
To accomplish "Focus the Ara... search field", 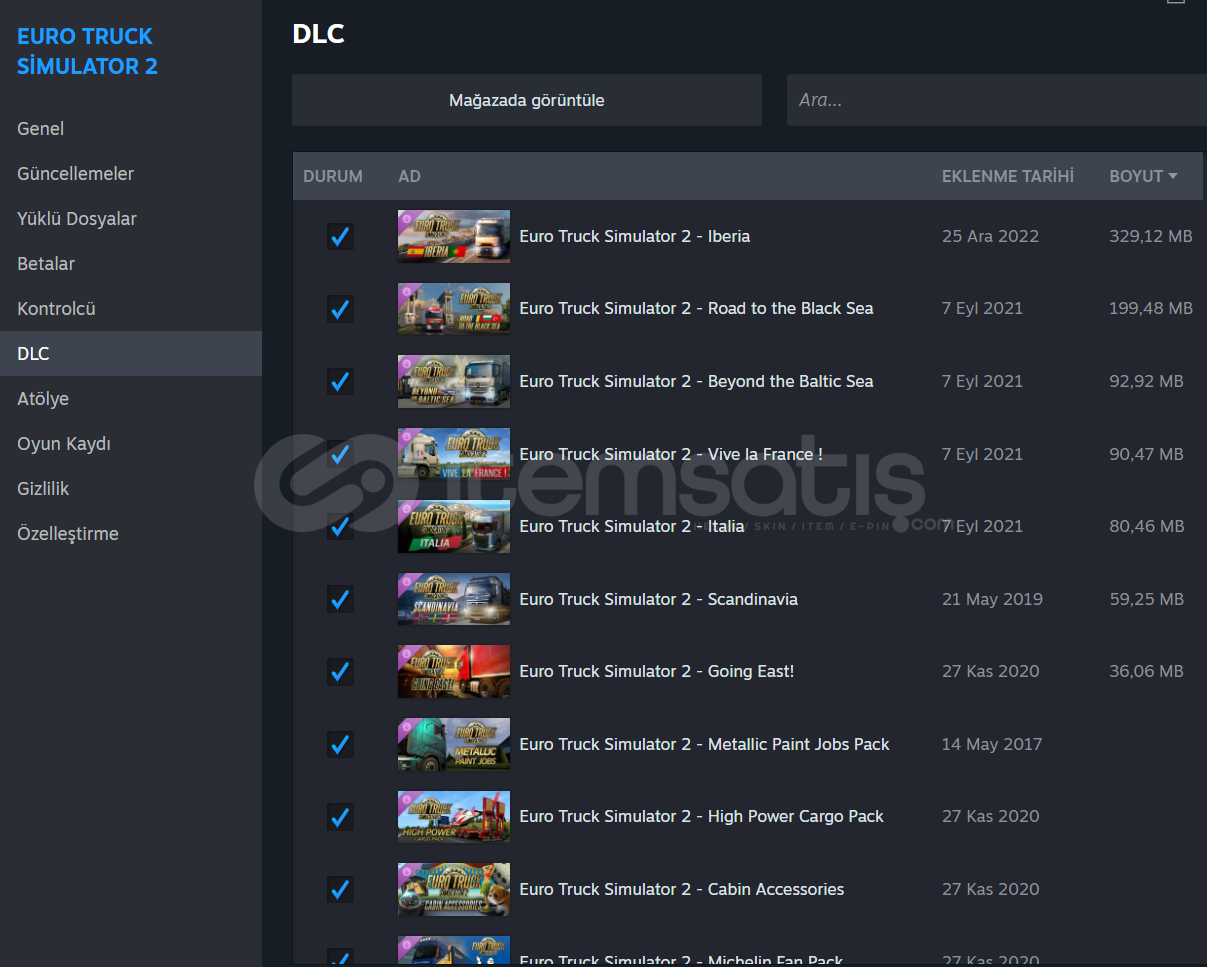I will click(x=996, y=100).
